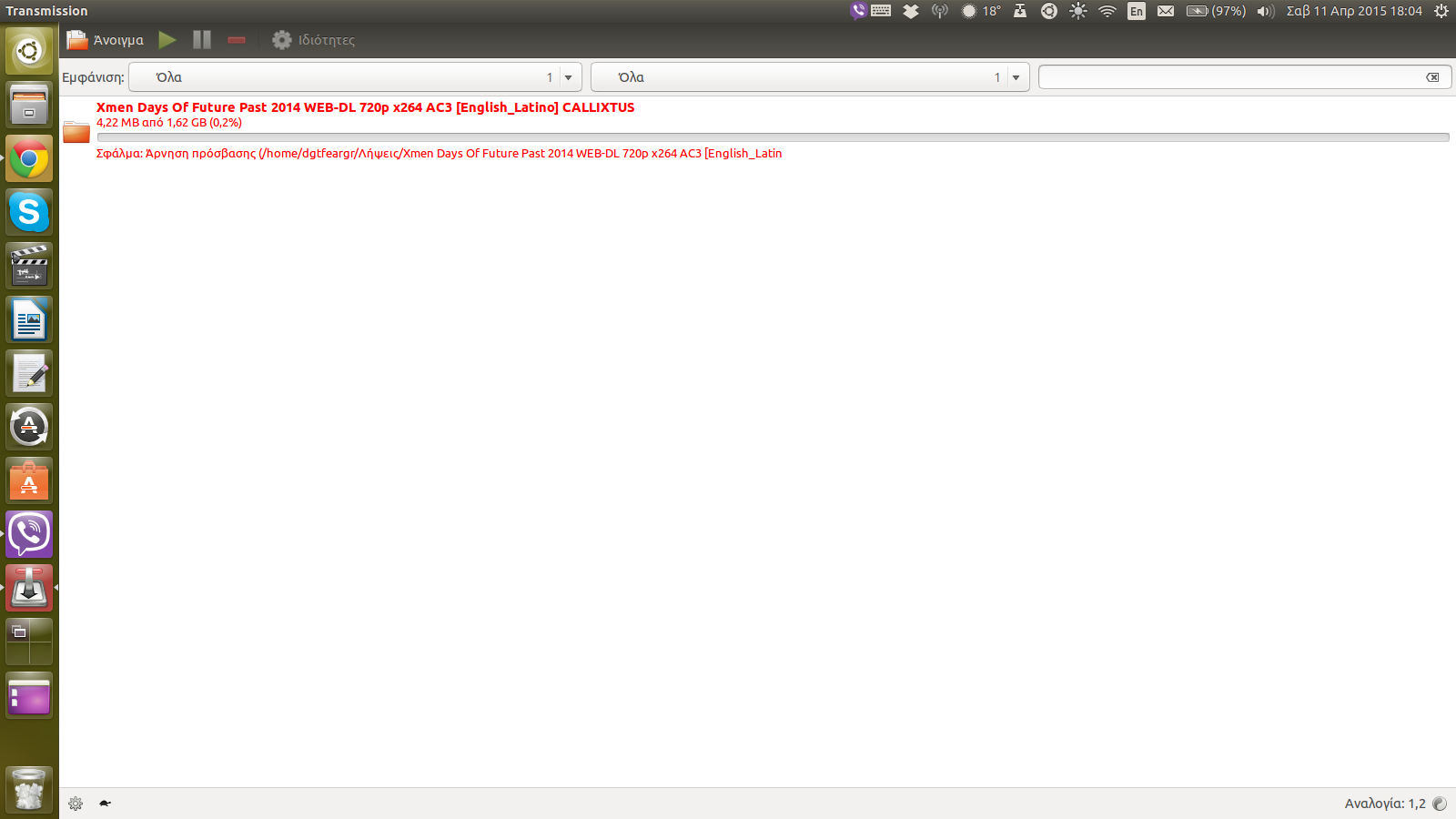Open the Files manager in the launcher
This screenshot has width=1456, height=819.
pyautogui.click(x=29, y=105)
